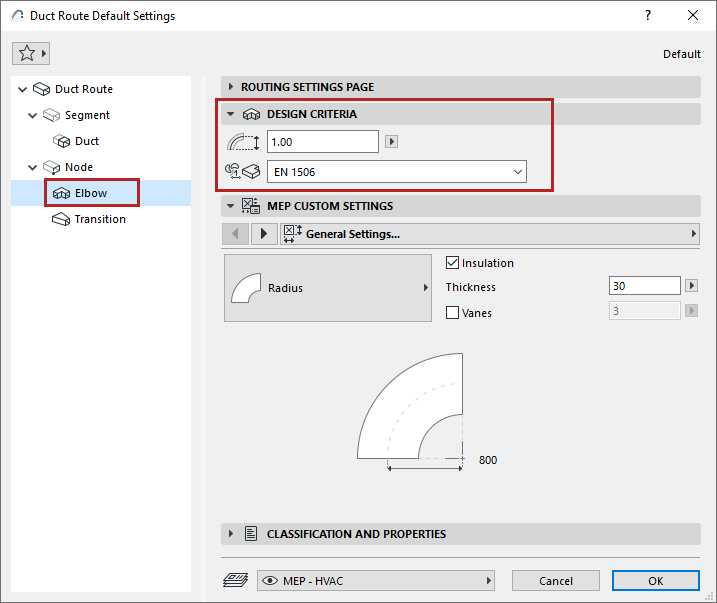The image size is (717, 603).
Task: Click the Elbow item icon
Action: [61, 193]
